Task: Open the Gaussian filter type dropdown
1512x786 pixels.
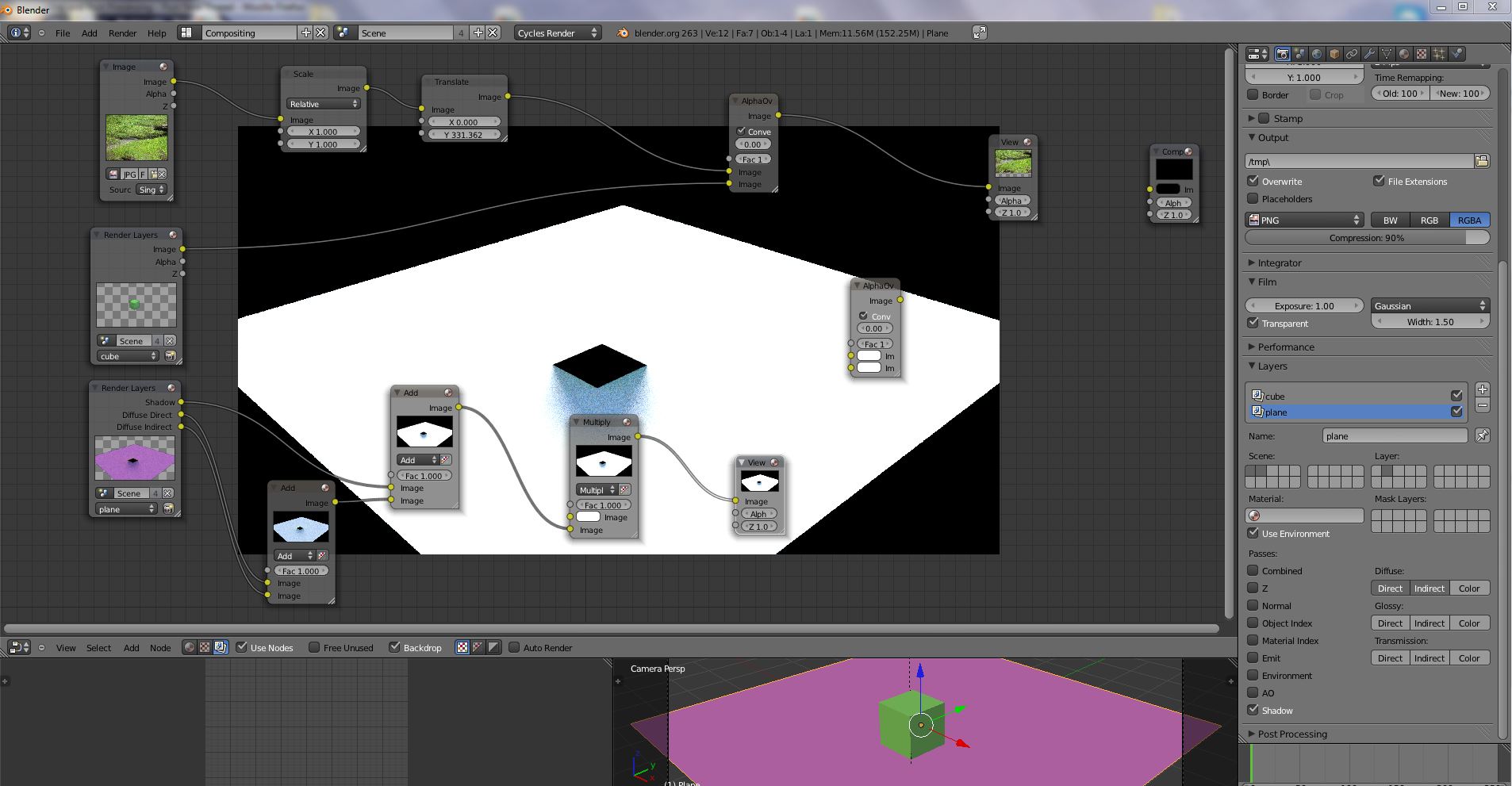Action: coord(1430,305)
